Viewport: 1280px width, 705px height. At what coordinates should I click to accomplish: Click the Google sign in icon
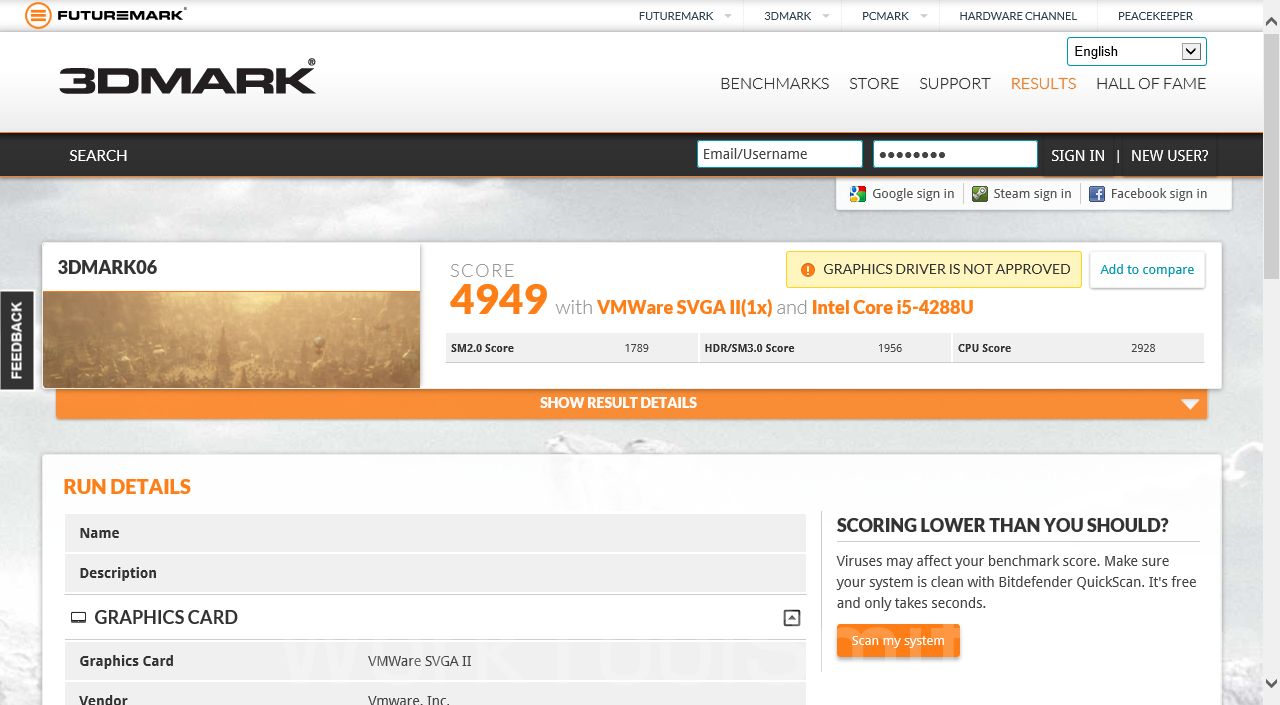(x=857, y=194)
